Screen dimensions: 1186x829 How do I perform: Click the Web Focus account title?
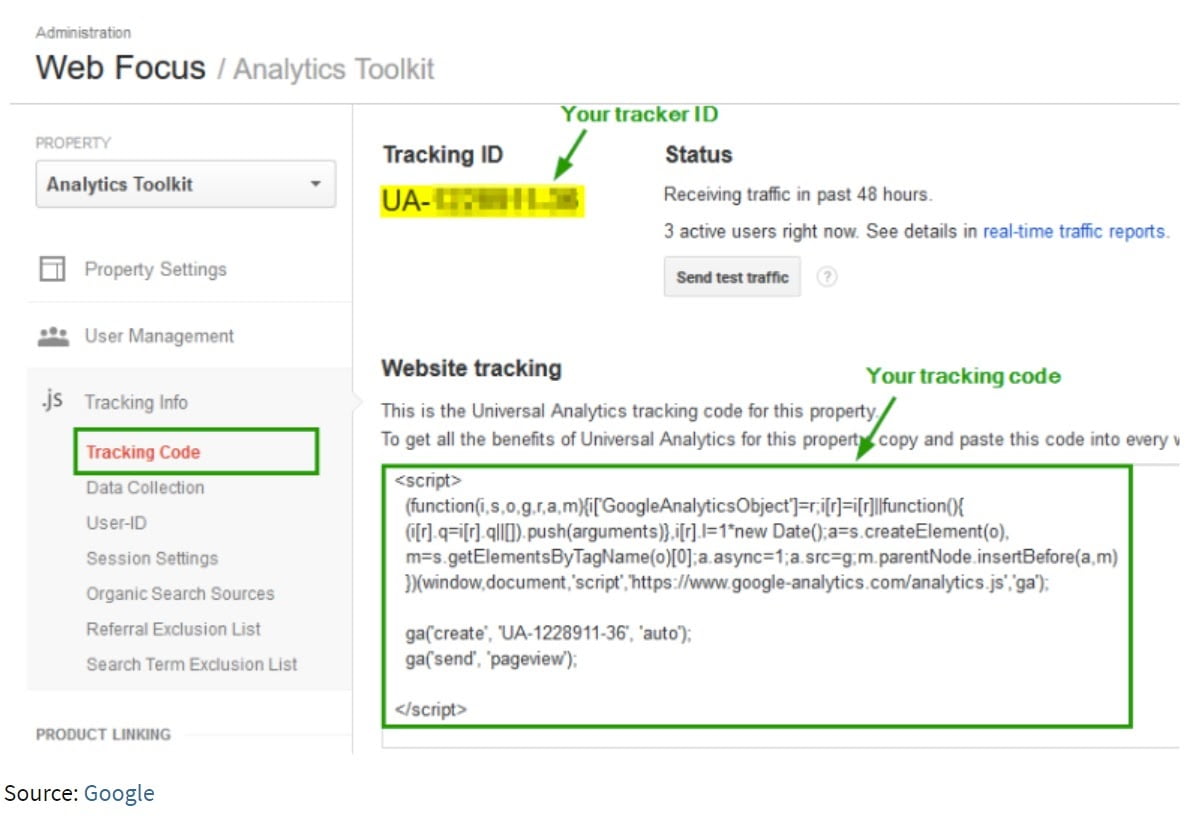point(120,67)
